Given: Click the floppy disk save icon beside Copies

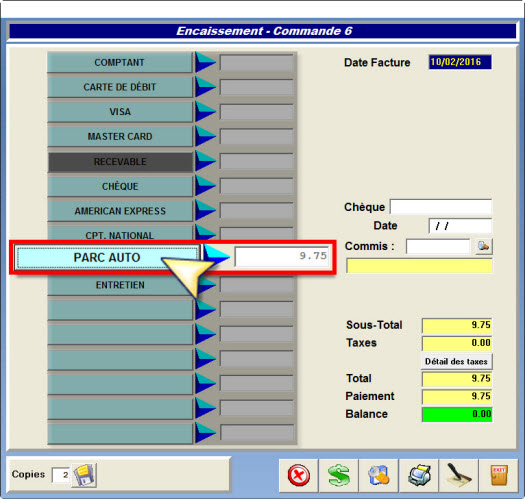Looking at the screenshot, I should tap(84, 475).
